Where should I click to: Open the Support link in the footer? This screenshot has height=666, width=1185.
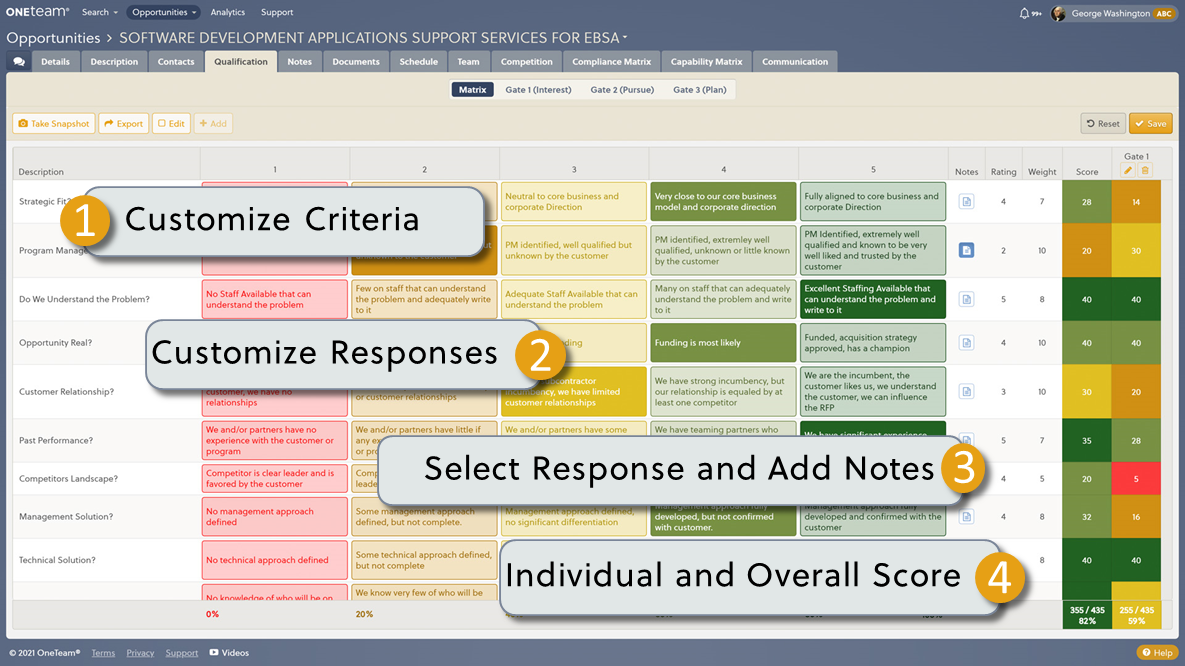[x=181, y=652]
